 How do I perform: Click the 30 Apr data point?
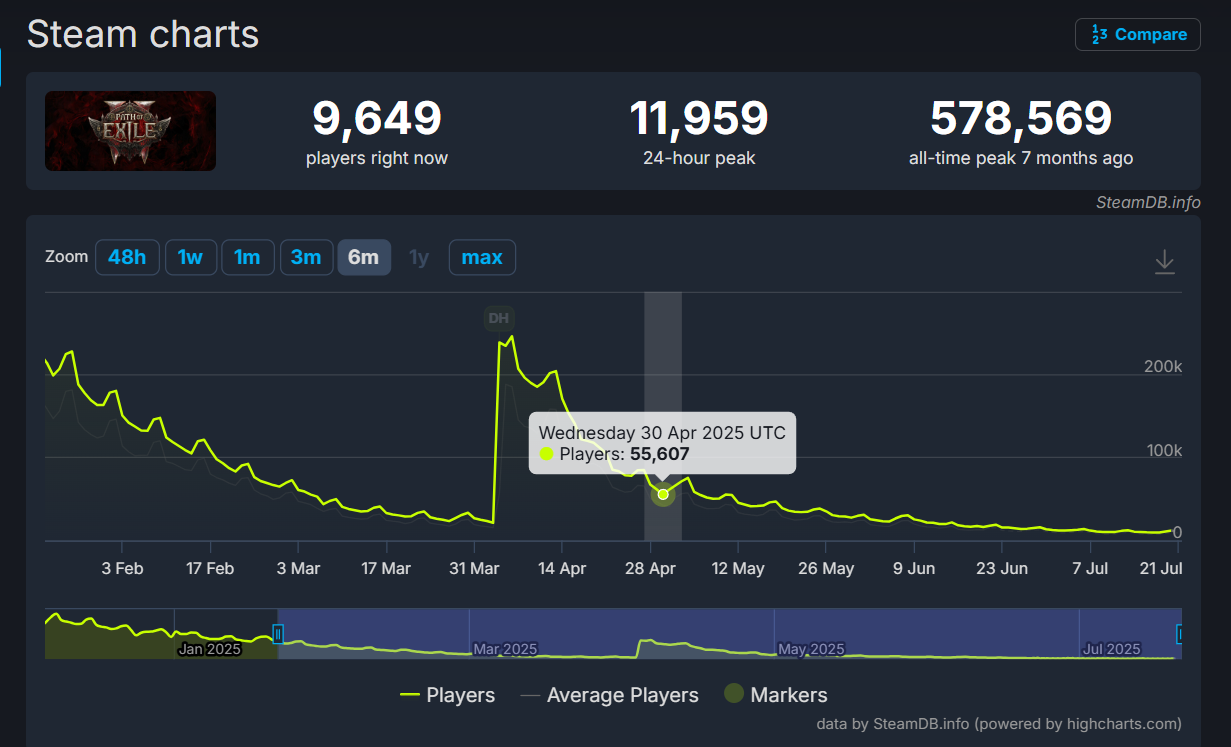point(663,494)
